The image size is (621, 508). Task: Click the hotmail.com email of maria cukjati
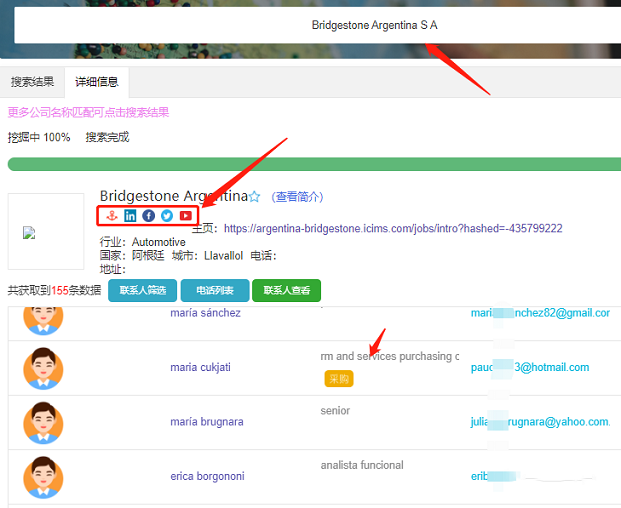point(530,367)
